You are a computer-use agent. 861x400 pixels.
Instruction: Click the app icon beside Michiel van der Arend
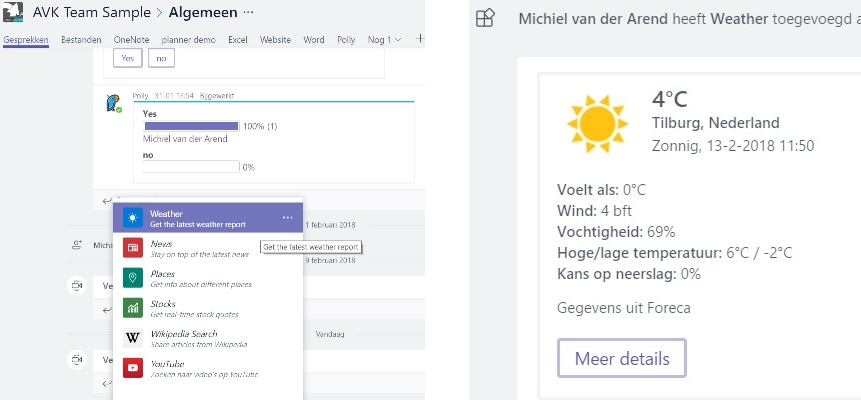(x=485, y=19)
